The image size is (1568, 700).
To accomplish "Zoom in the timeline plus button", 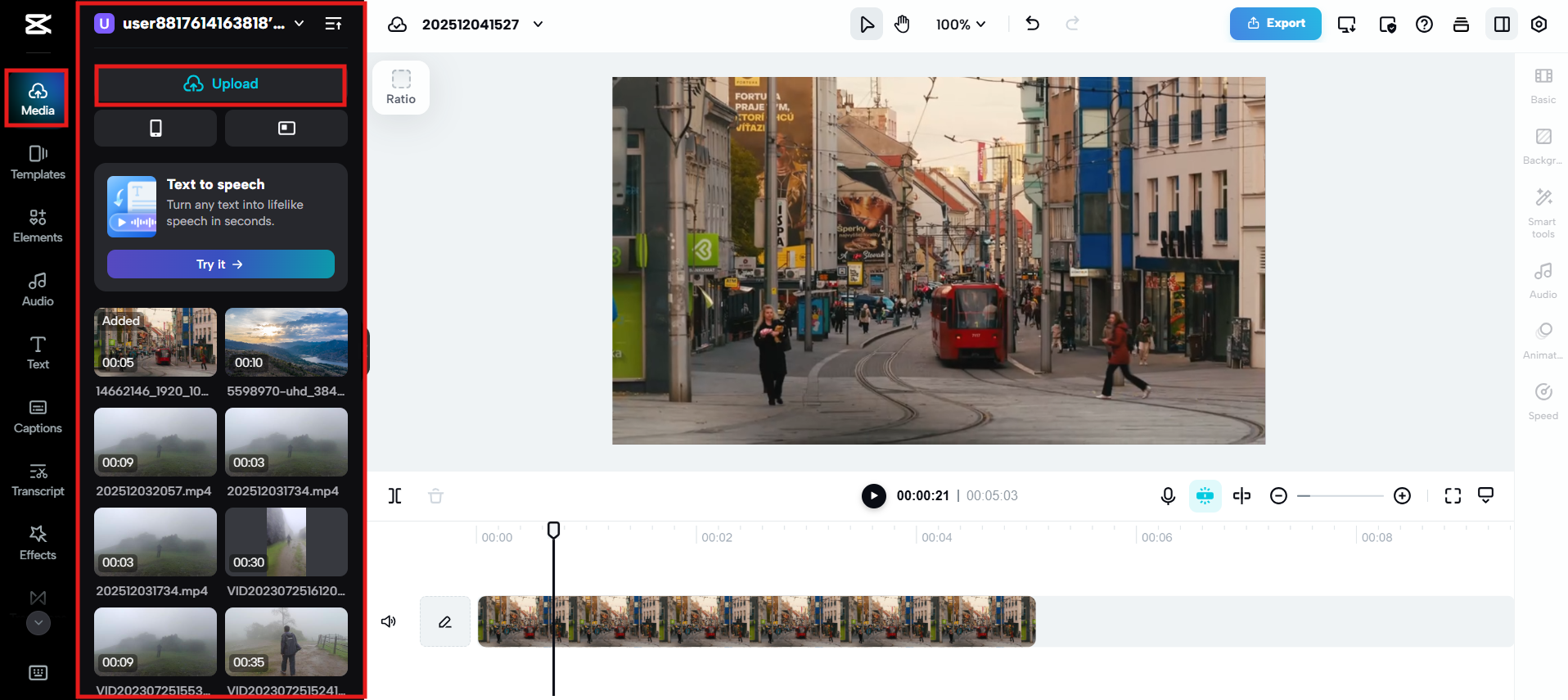I will pyautogui.click(x=1403, y=496).
